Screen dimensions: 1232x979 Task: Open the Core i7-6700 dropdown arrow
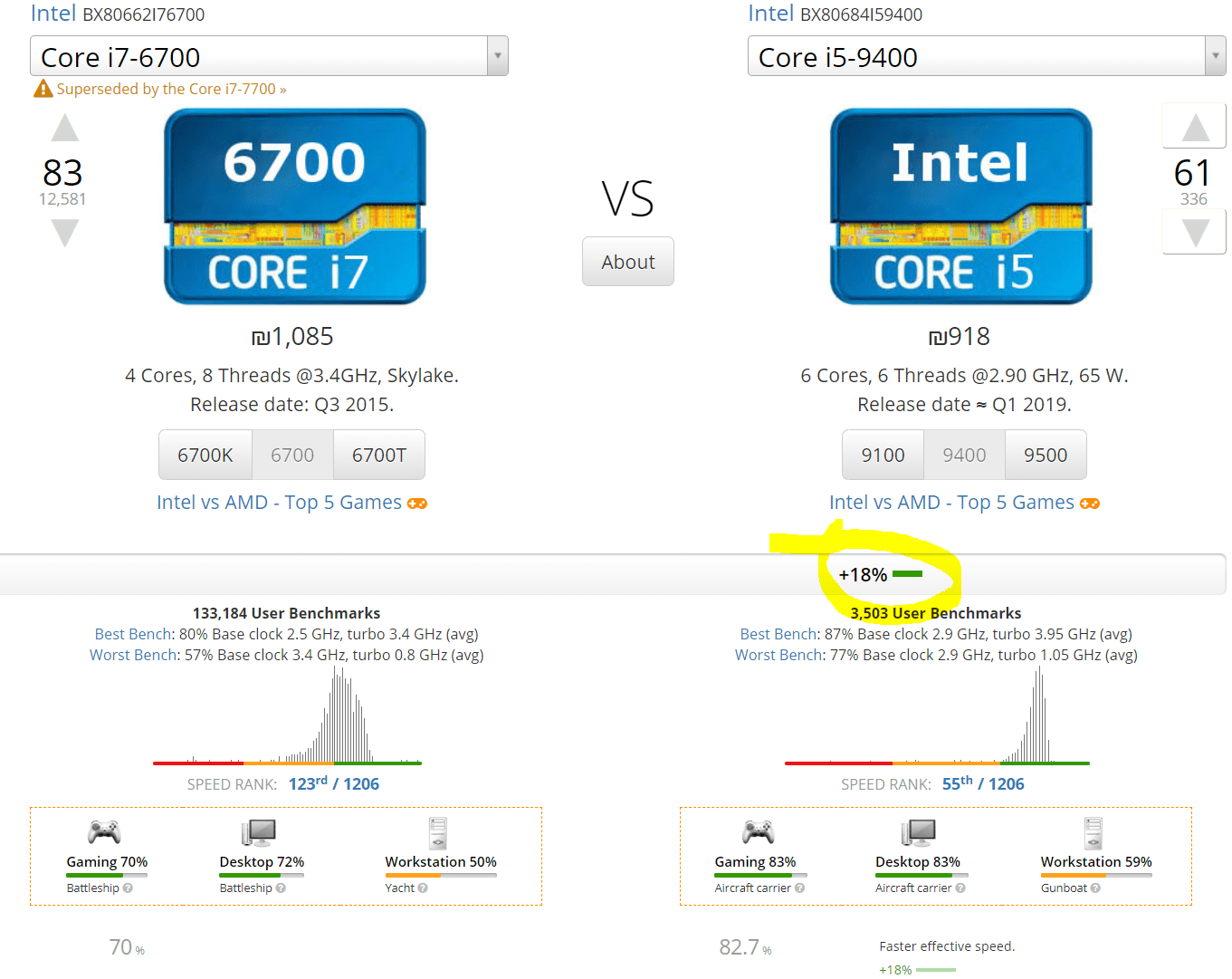click(497, 56)
